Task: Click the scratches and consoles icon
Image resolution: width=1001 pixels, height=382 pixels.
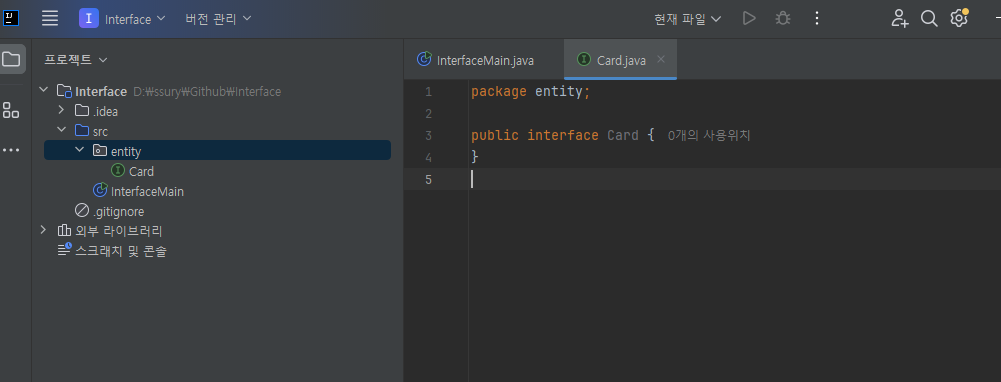Action: [x=64, y=250]
